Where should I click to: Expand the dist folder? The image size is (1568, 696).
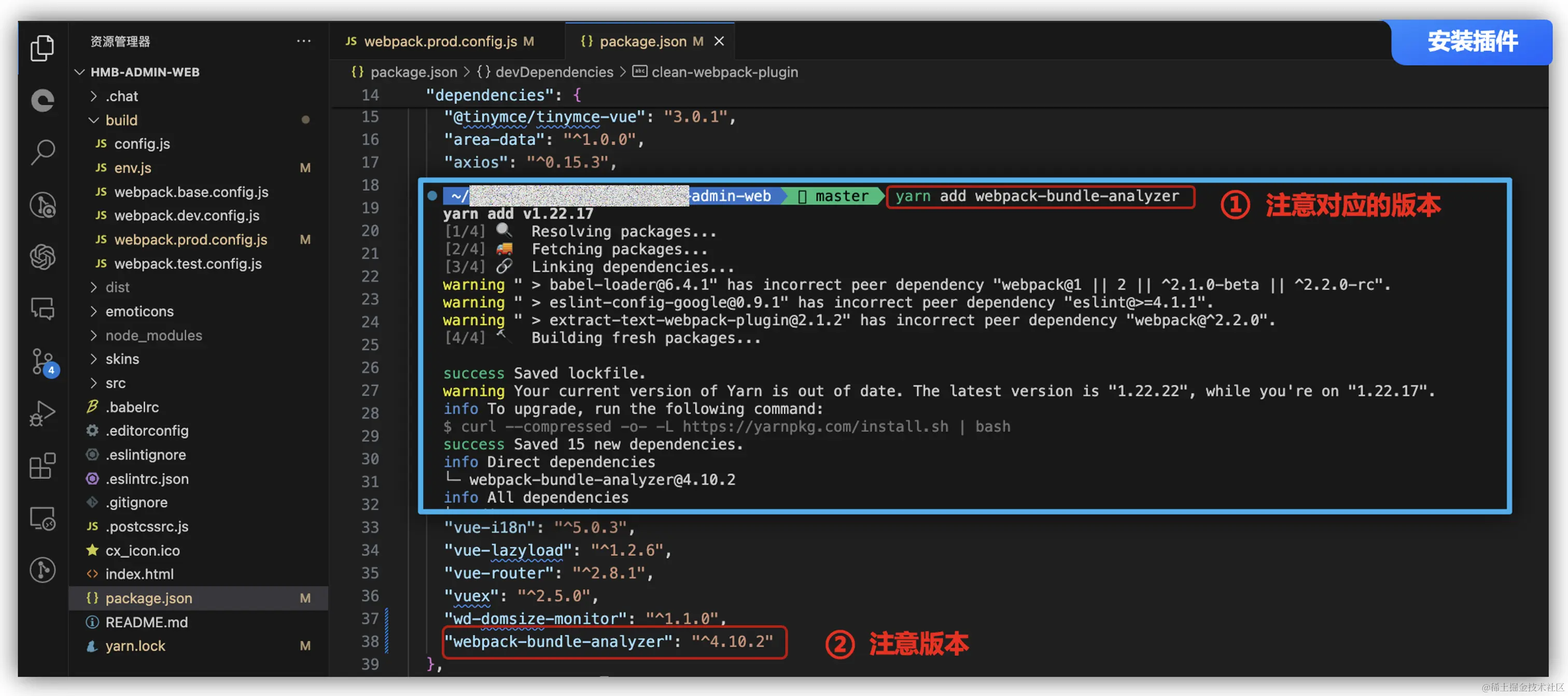pyautogui.click(x=117, y=287)
